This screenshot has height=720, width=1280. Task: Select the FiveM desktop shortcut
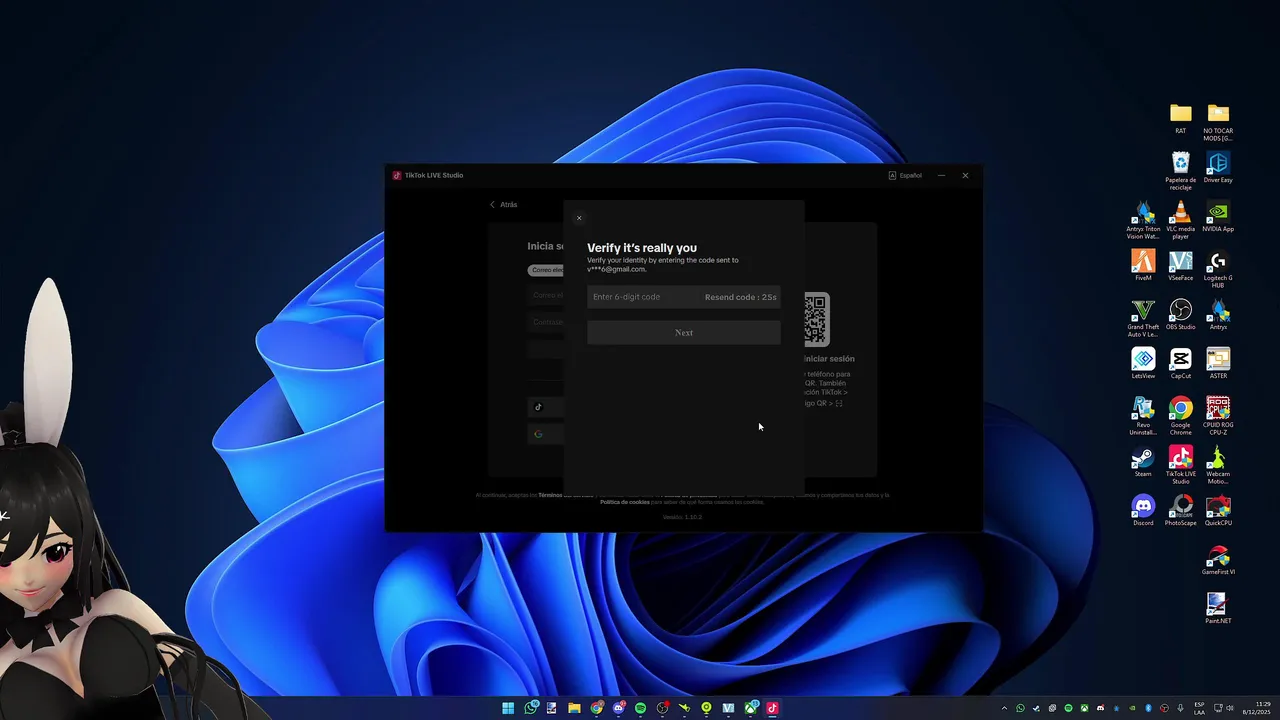[1143, 266]
